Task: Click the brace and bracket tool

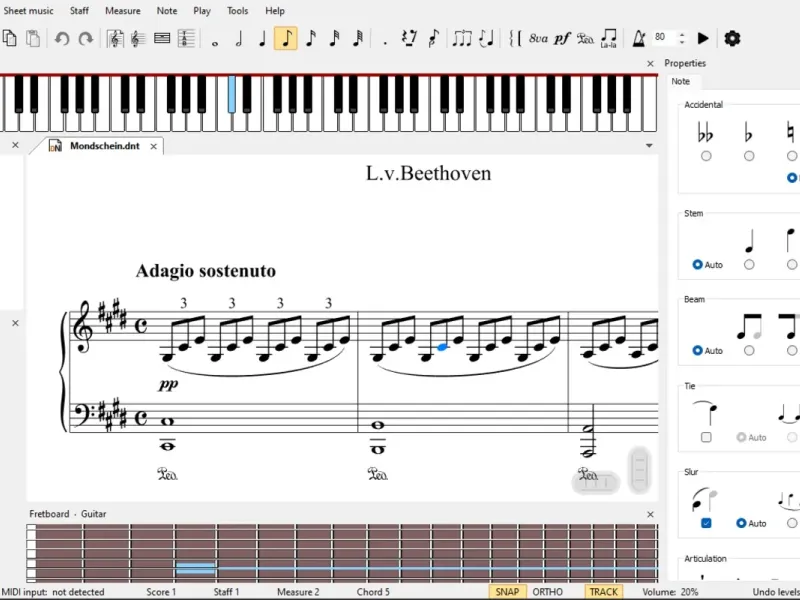Action: tap(515, 39)
